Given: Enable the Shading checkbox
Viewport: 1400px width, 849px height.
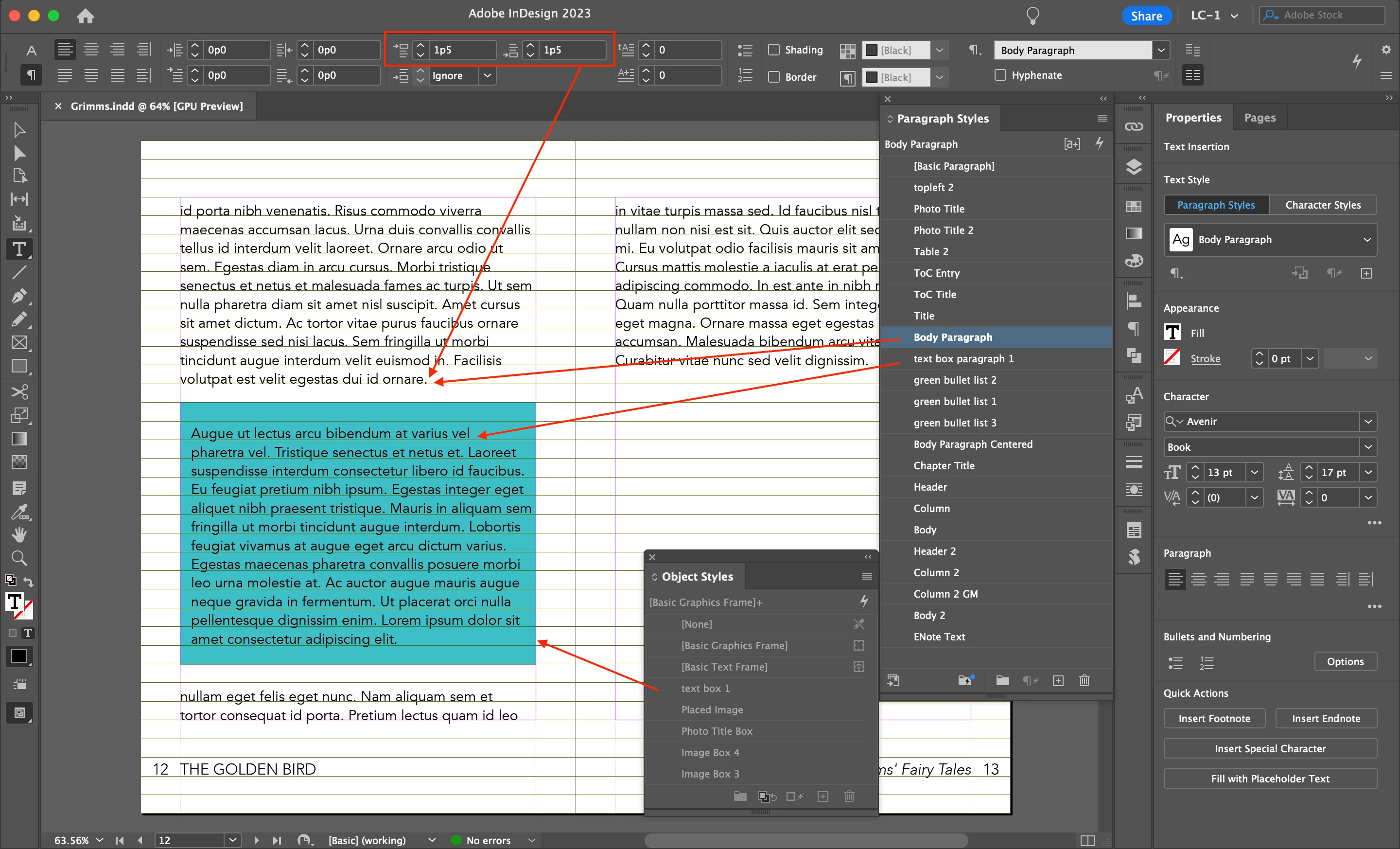Looking at the screenshot, I should tap(773, 50).
